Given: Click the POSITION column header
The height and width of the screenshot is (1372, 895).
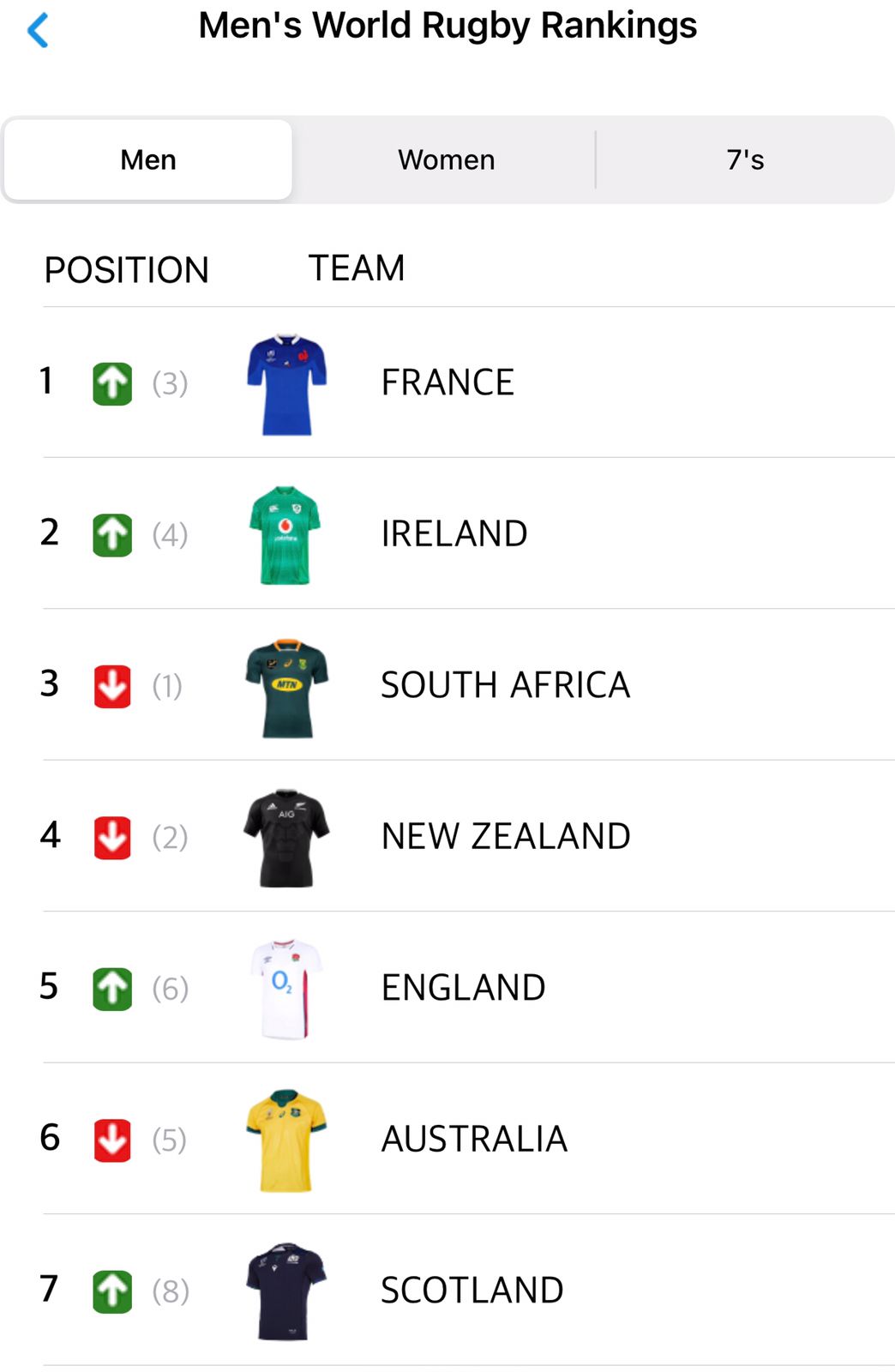Looking at the screenshot, I should [x=127, y=270].
